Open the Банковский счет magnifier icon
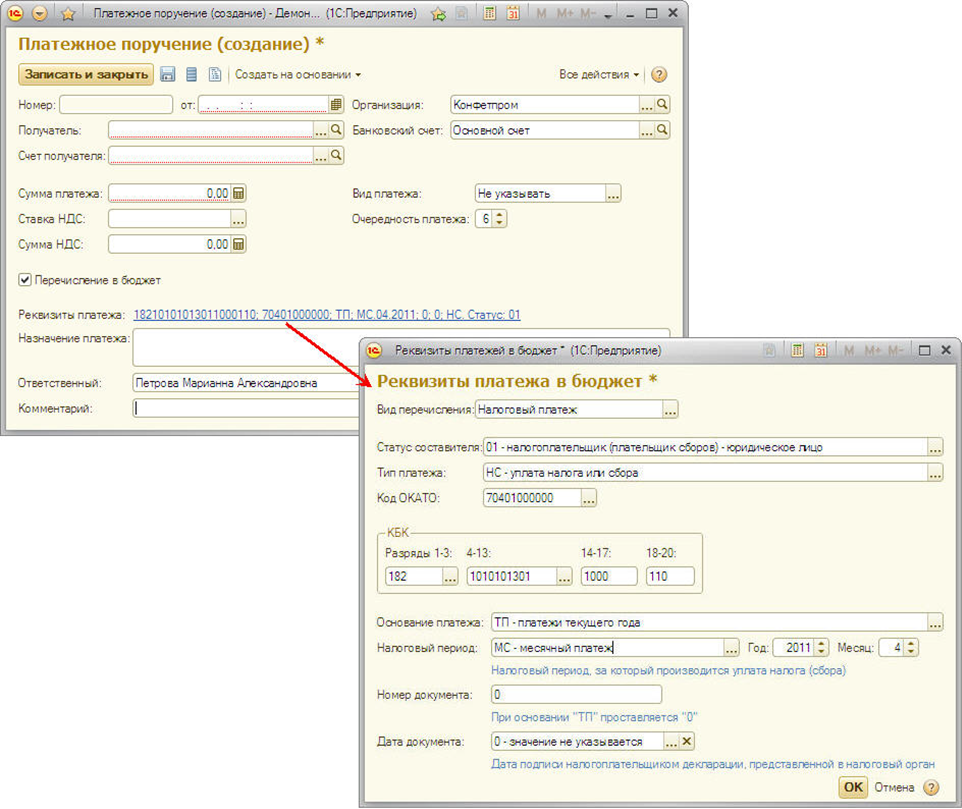This screenshot has width=962, height=809. pos(662,130)
